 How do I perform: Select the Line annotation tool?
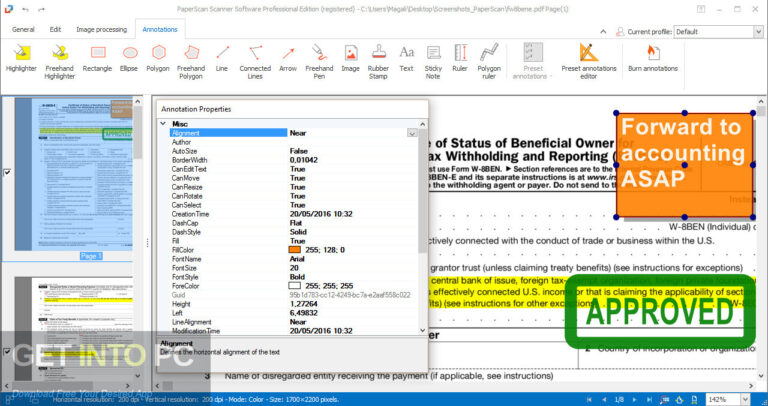tap(222, 58)
